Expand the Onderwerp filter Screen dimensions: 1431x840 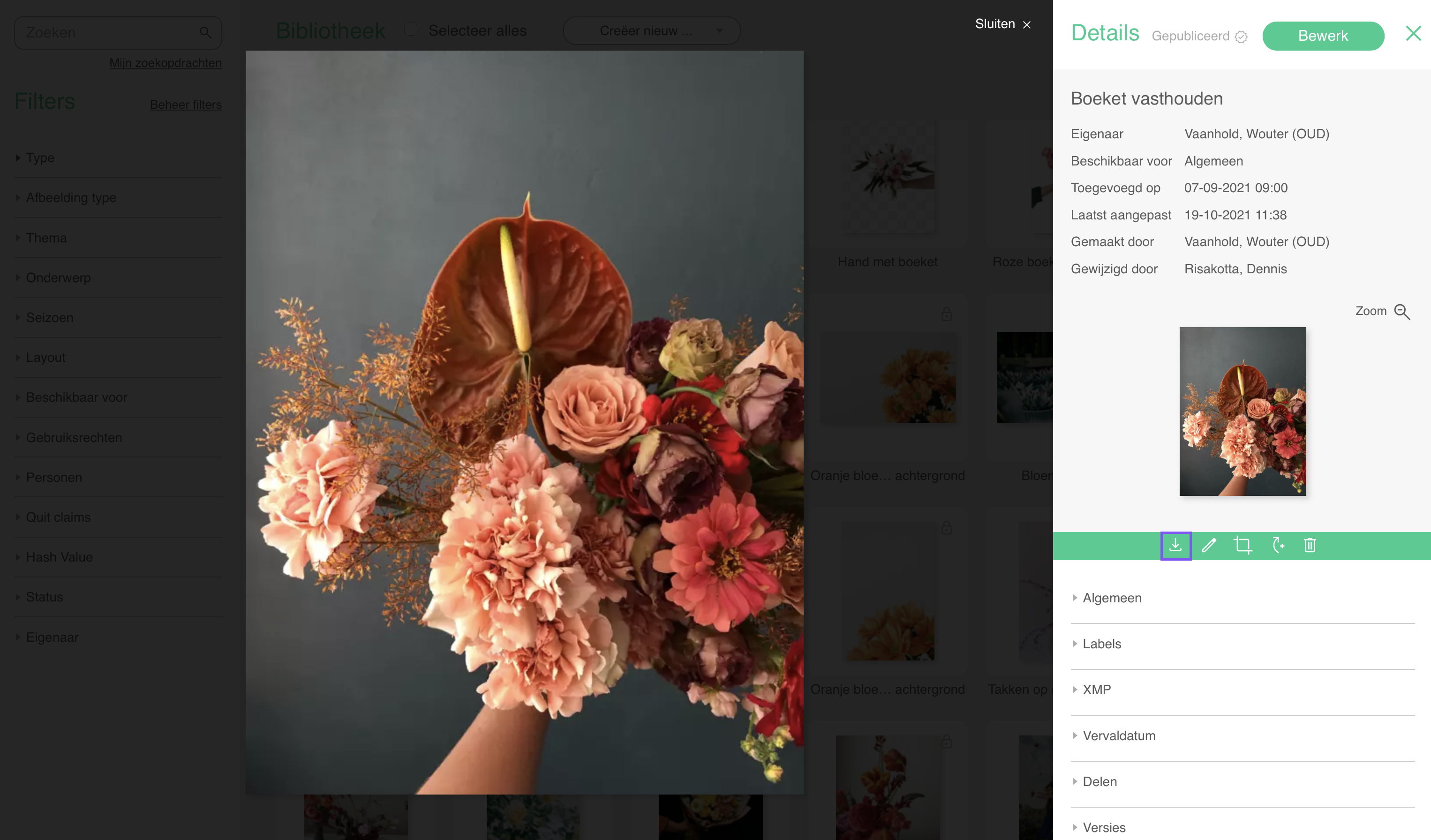[x=118, y=277]
